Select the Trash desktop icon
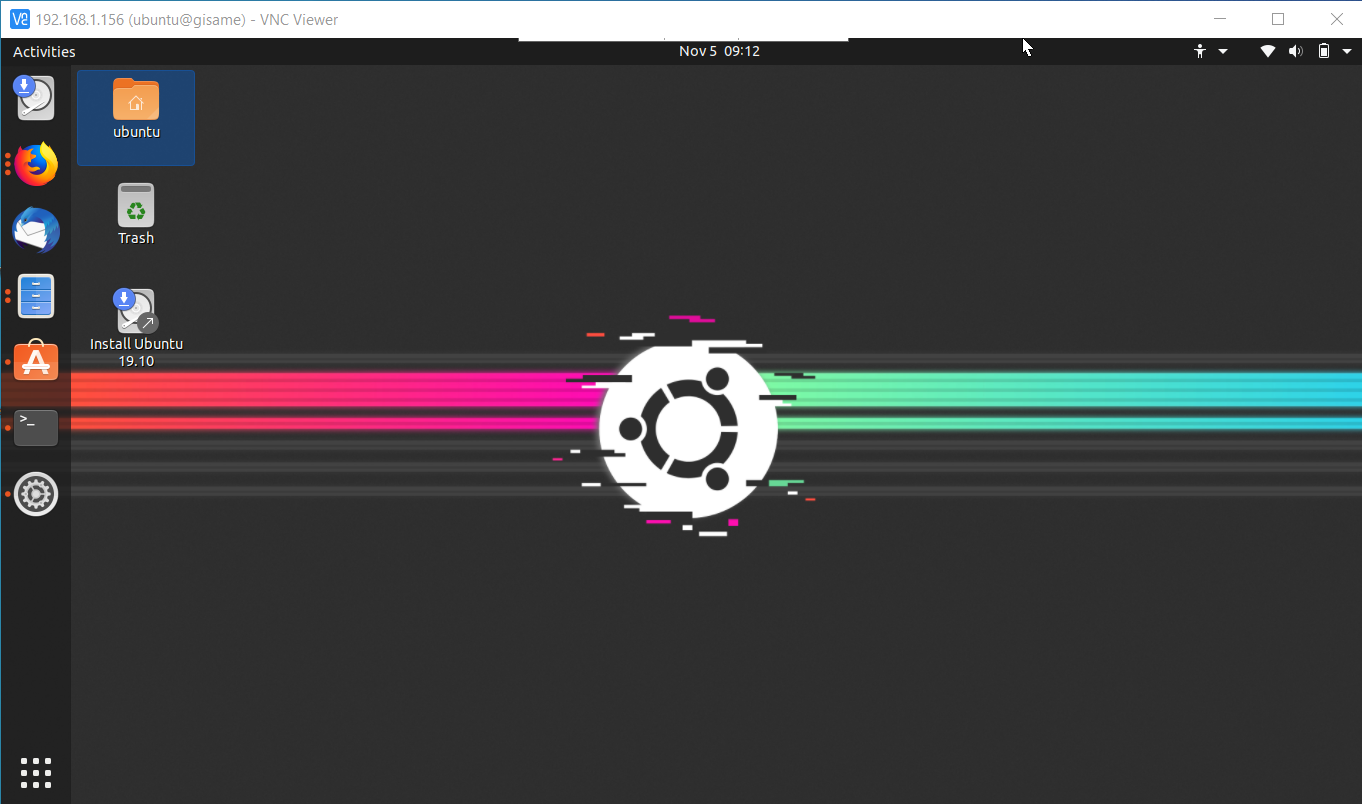Viewport: 1362px width, 804px height. click(136, 204)
